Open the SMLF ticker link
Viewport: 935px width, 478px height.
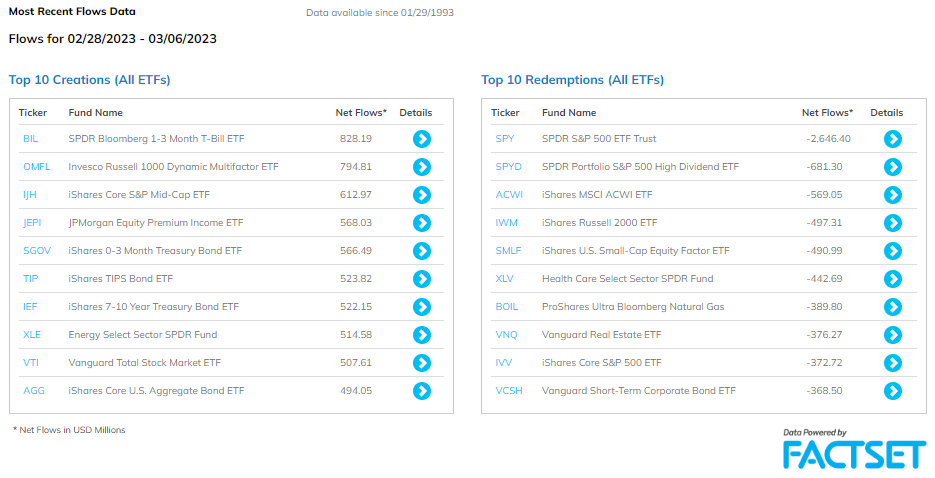pyautogui.click(x=508, y=250)
